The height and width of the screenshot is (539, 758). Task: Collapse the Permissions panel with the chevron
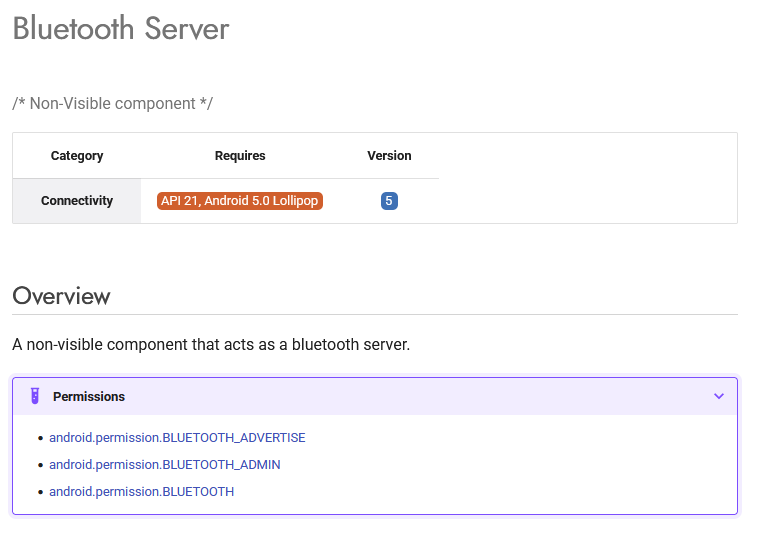click(718, 396)
